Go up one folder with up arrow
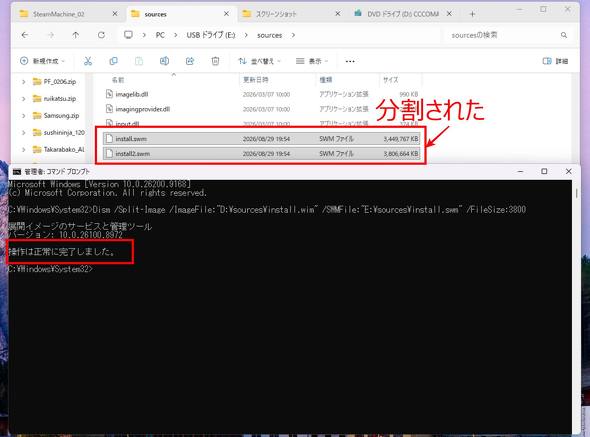590x437 pixels. click(76, 35)
